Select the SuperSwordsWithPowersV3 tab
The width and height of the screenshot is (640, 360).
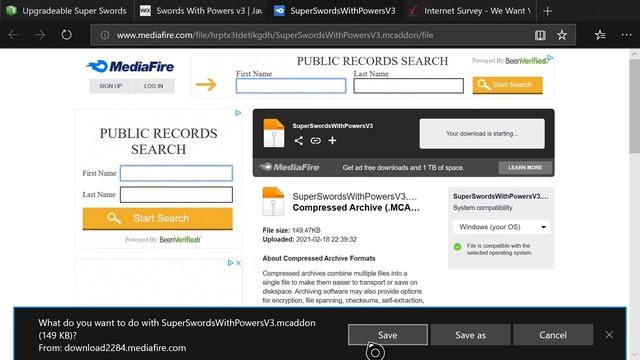(x=335, y=11)
